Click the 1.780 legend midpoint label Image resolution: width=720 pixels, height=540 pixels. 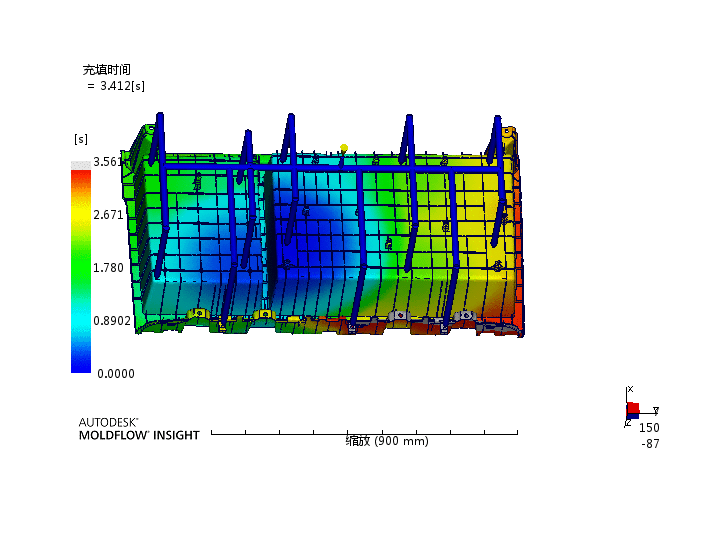[x=108, y=268]
